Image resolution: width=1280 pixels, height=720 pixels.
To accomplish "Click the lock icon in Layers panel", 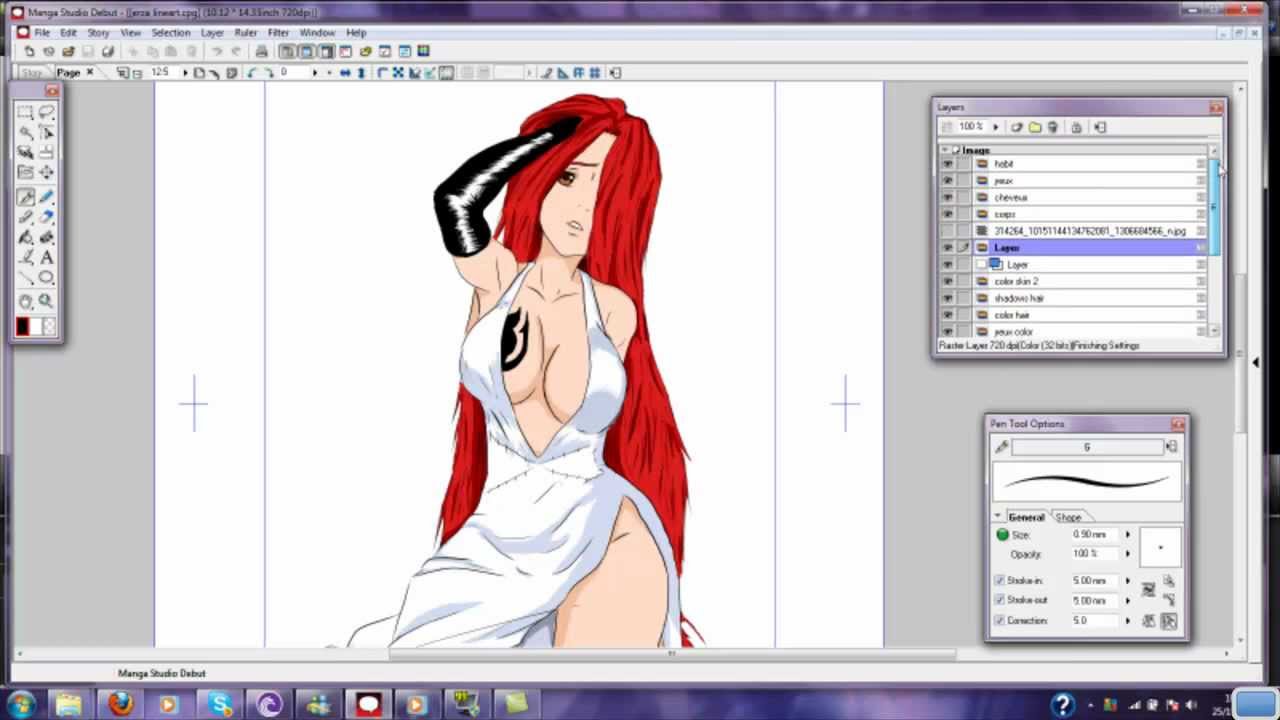I will point(1076,127).
